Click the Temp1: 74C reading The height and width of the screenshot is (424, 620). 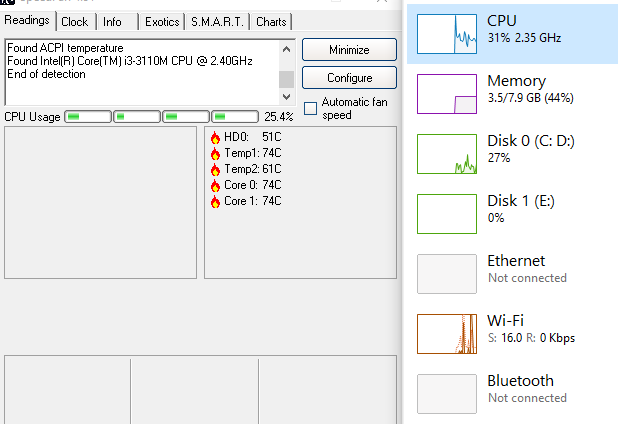(x=253, y=153)
